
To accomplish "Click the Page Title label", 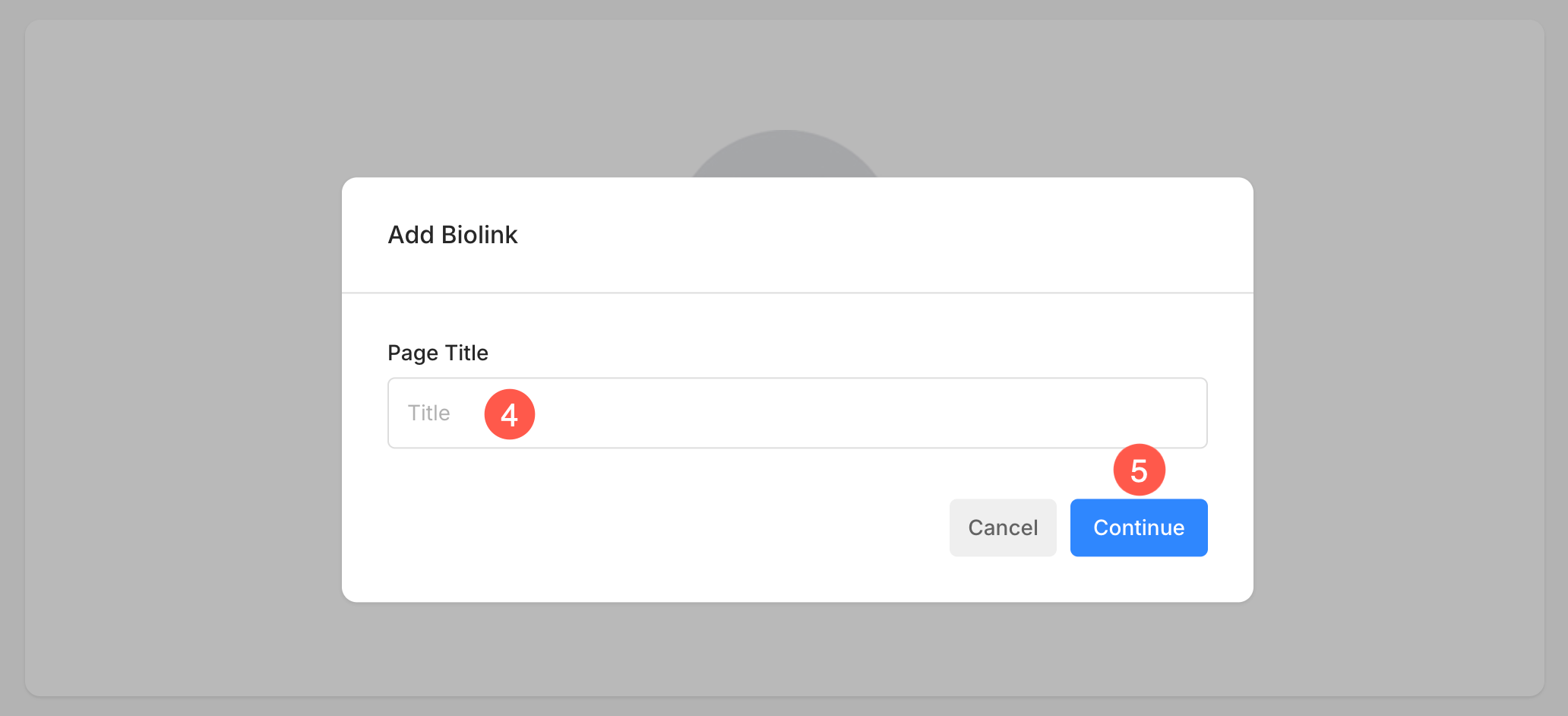I will coord(438,353).
